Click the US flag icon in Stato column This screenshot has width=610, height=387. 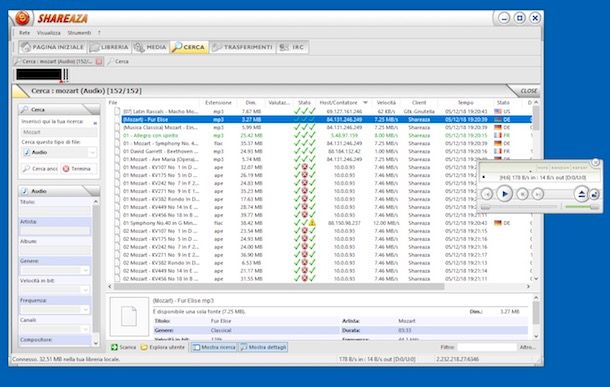(x=498, y=111)
